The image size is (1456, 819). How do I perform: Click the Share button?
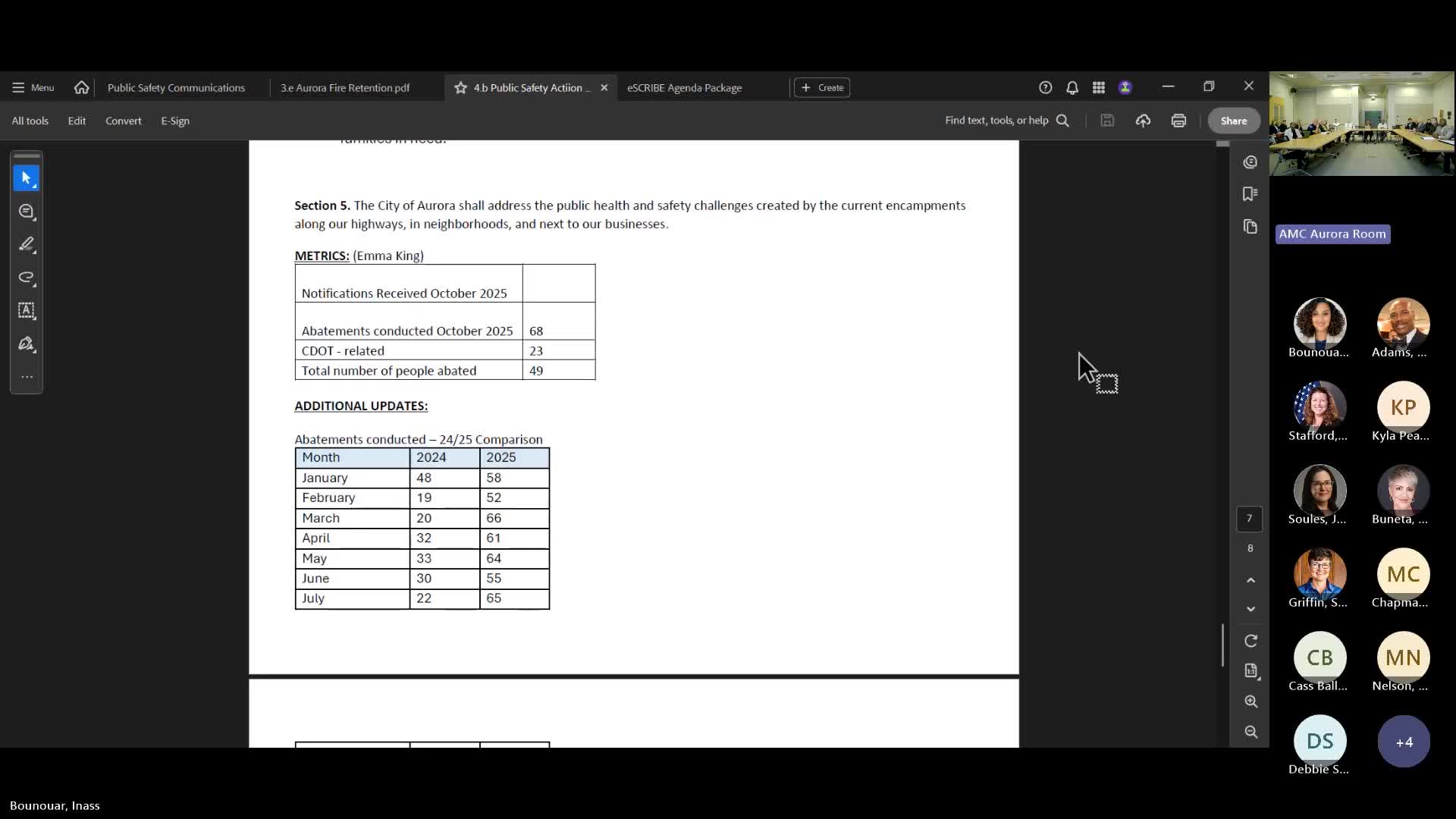(1233, 121)
